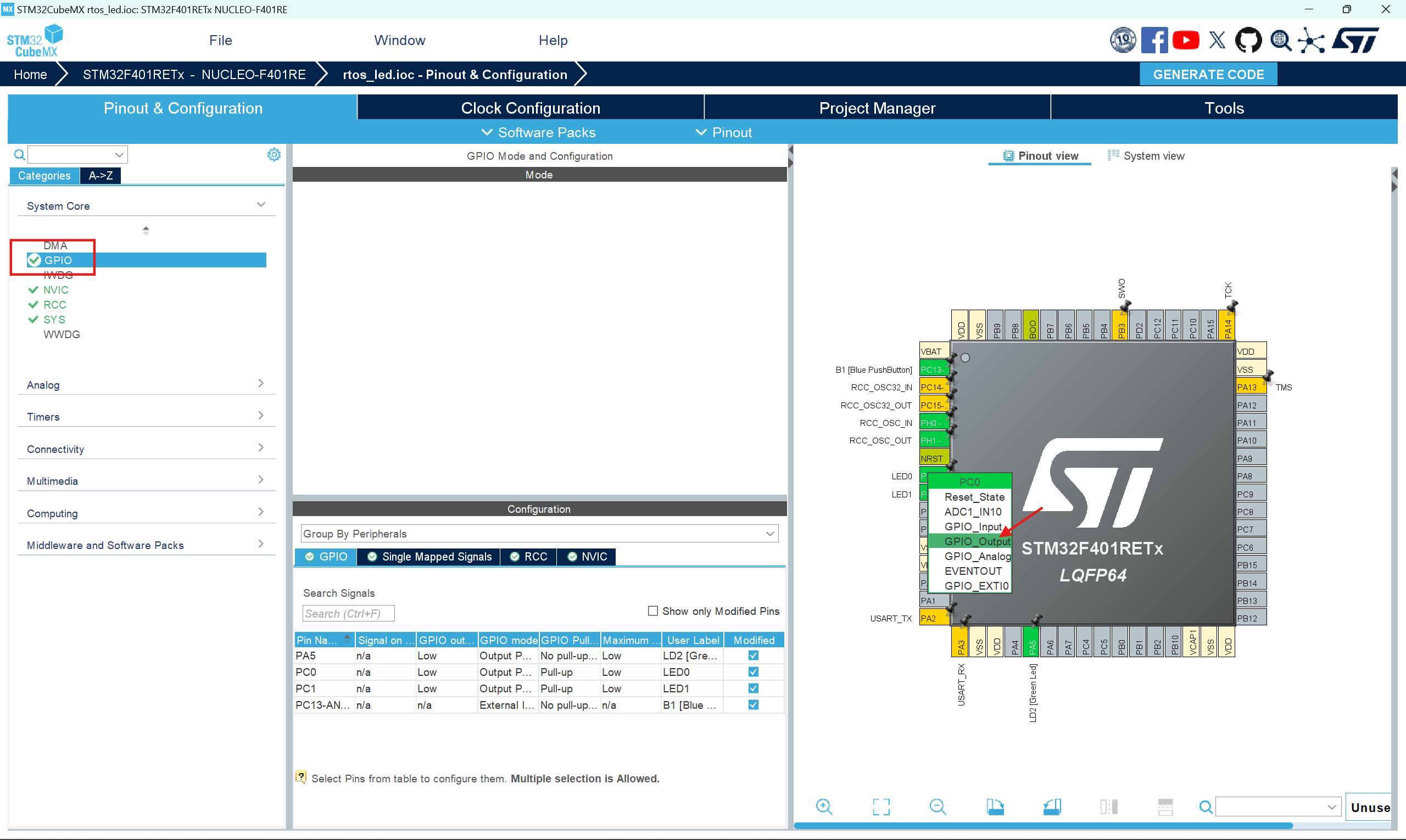Click the horizontal scrollbar under the pinout
This screenshot has height=840, width=1406.
1043,826
